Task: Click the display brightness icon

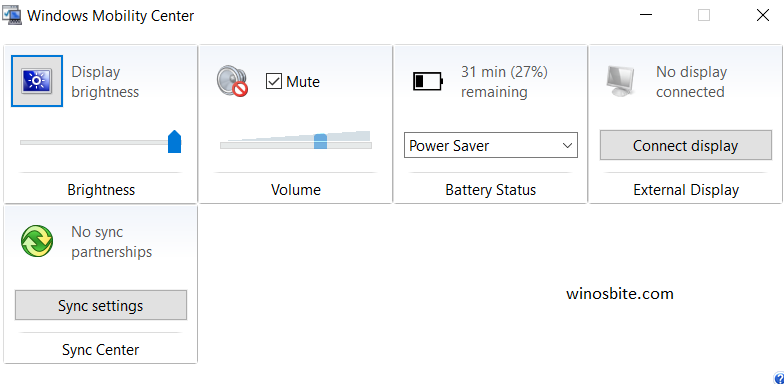Action: click(x=37, y=81)
